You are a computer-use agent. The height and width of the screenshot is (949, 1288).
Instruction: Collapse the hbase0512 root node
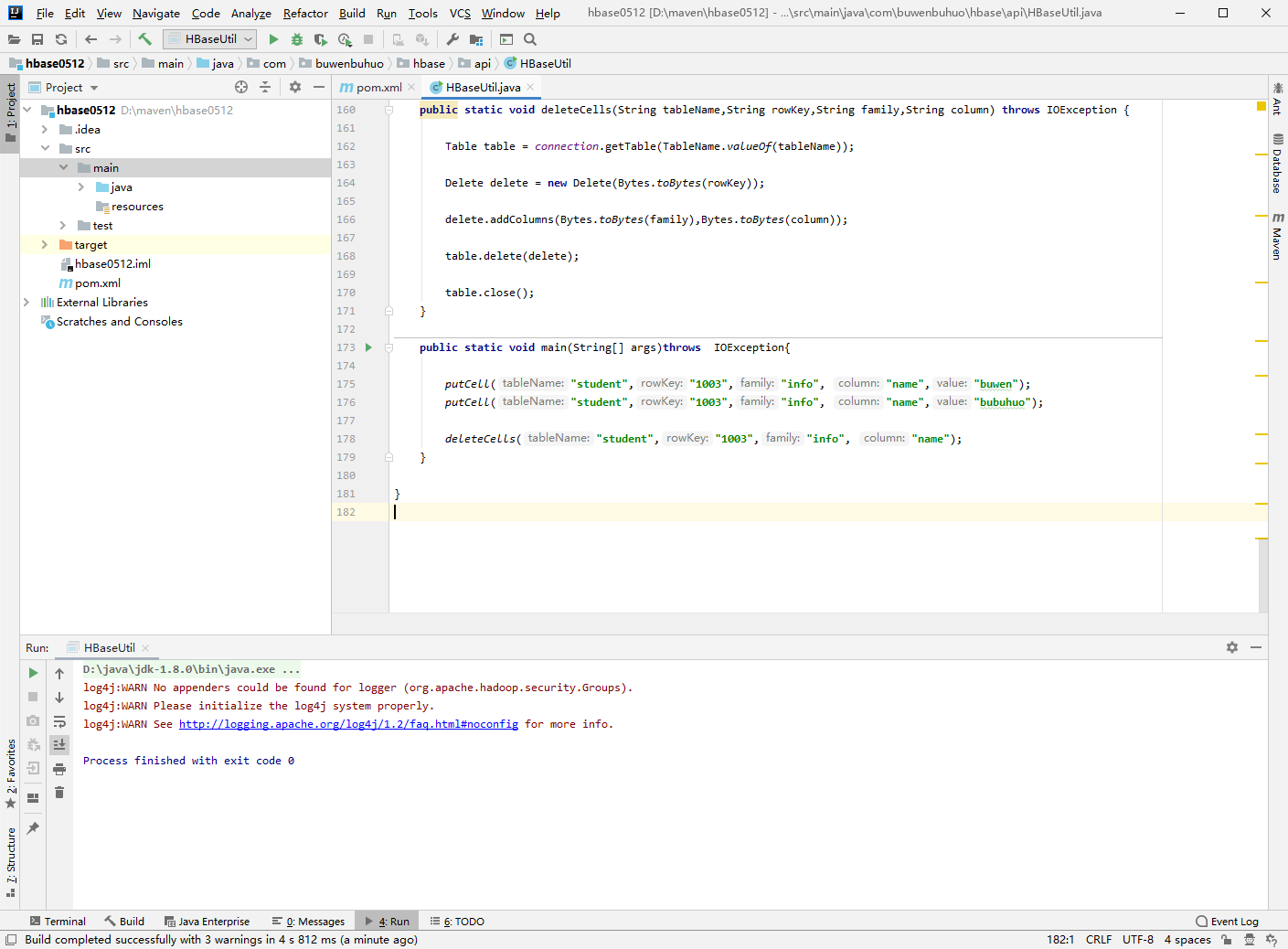pyautogui.click(x=27, y=110)
